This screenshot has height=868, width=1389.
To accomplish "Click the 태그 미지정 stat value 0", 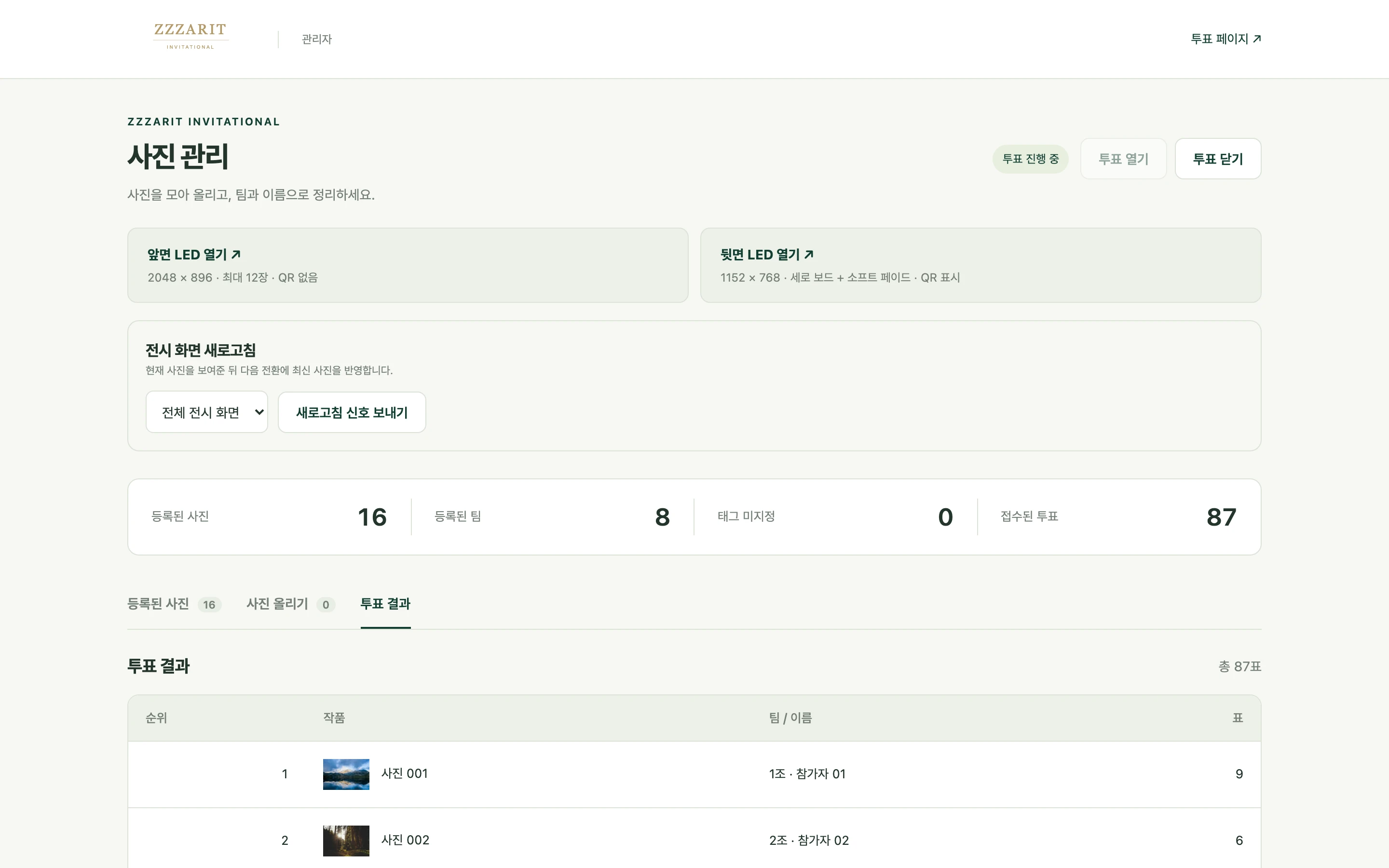I will coord(945,517).
